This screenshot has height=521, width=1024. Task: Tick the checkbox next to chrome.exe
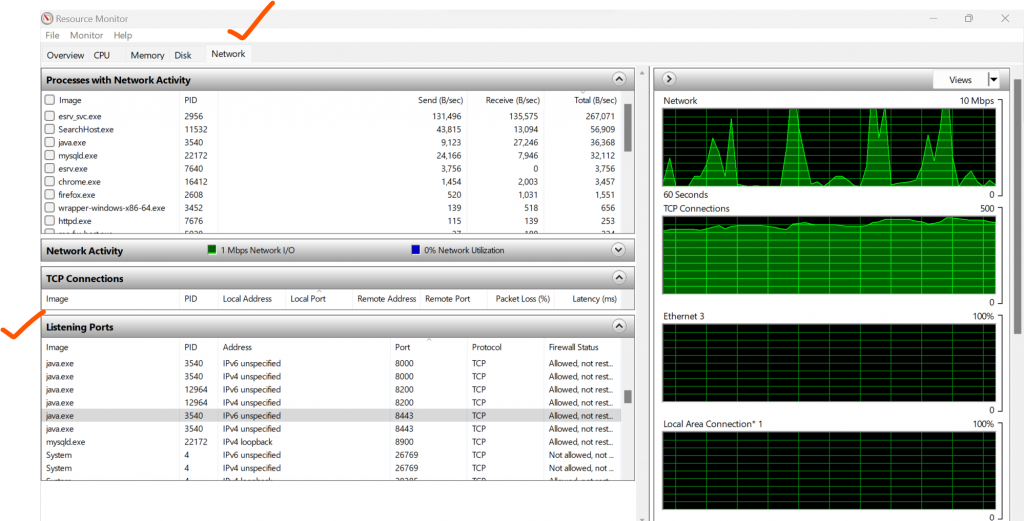tap(50, 182)
